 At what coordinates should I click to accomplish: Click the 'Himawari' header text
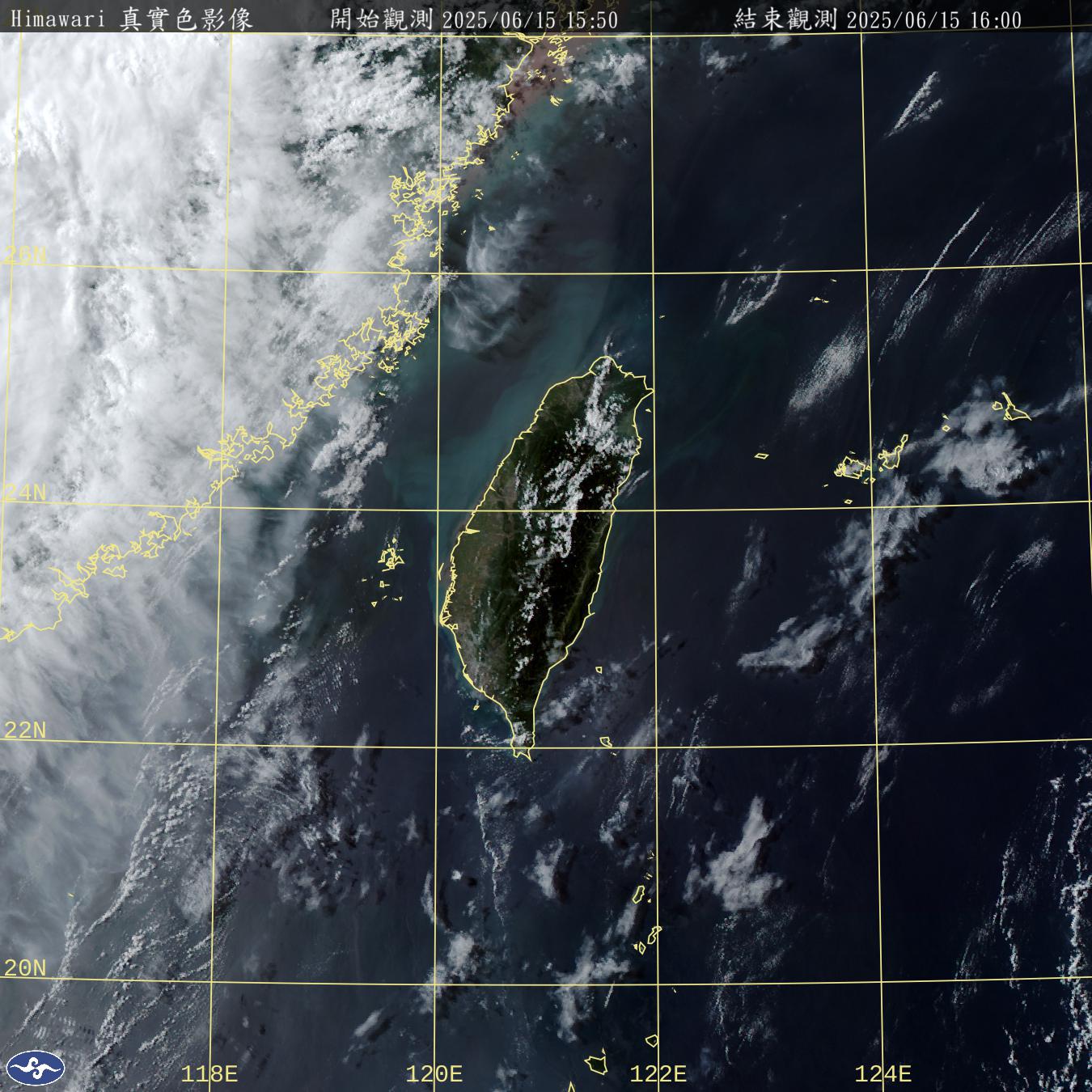coord(58,19)
